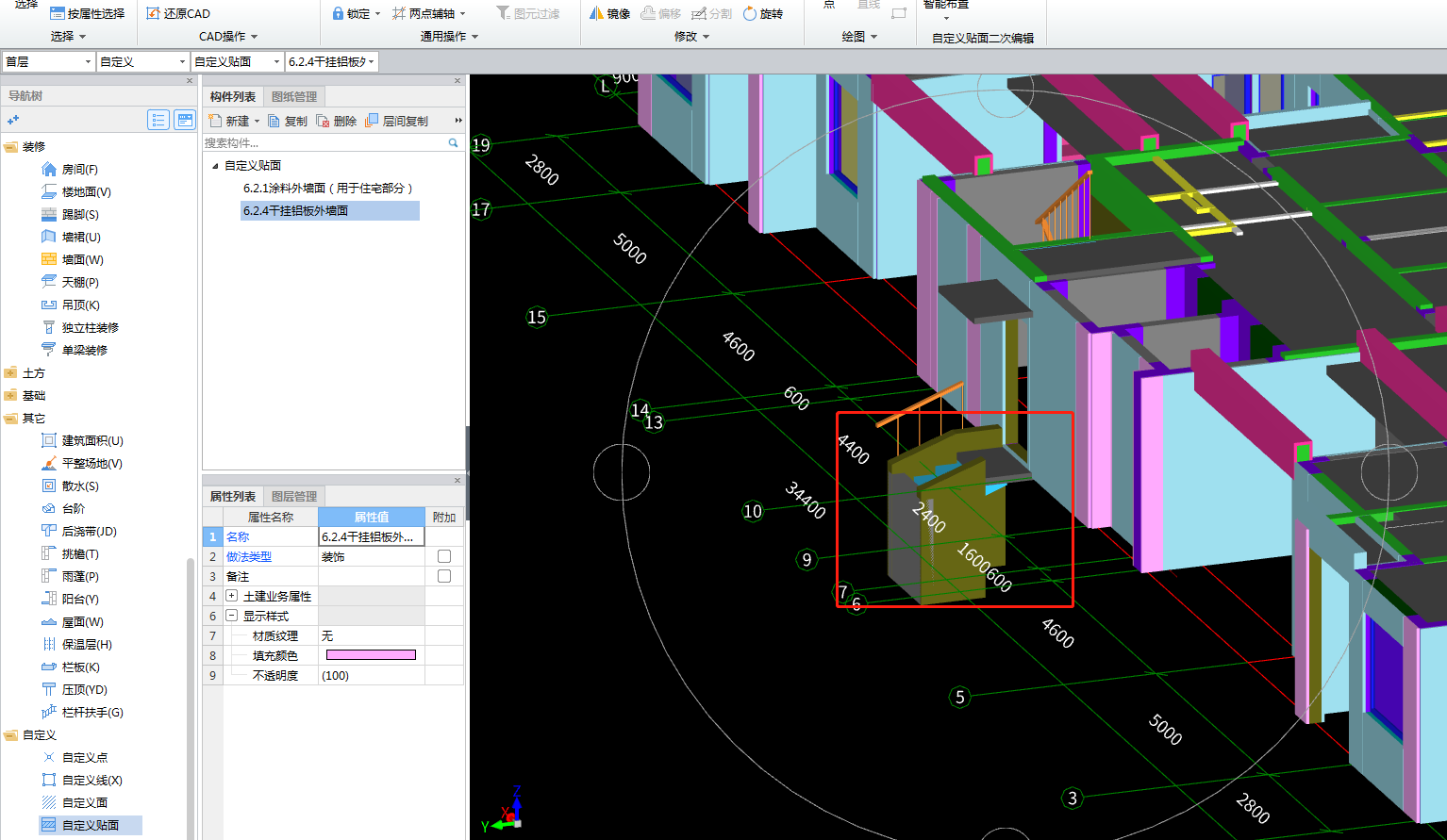Select 天棚(P) component
The image size is (1447, 840).
coord(70,283)
